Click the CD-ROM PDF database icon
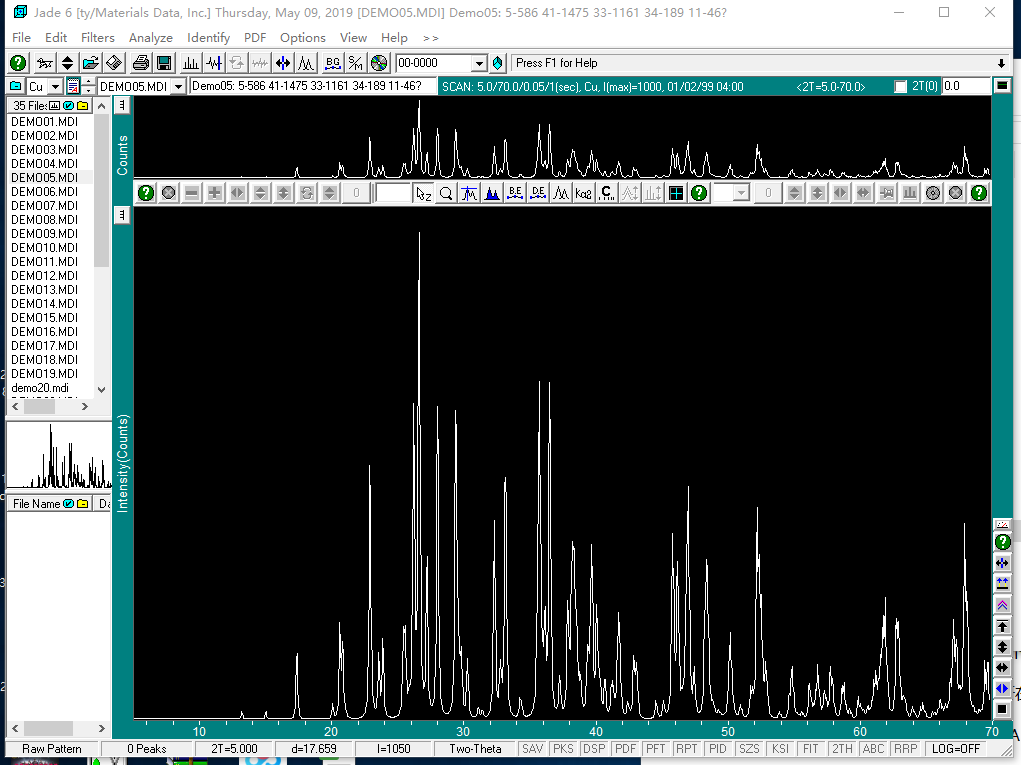1021x765 pixels. coord(379,63)
